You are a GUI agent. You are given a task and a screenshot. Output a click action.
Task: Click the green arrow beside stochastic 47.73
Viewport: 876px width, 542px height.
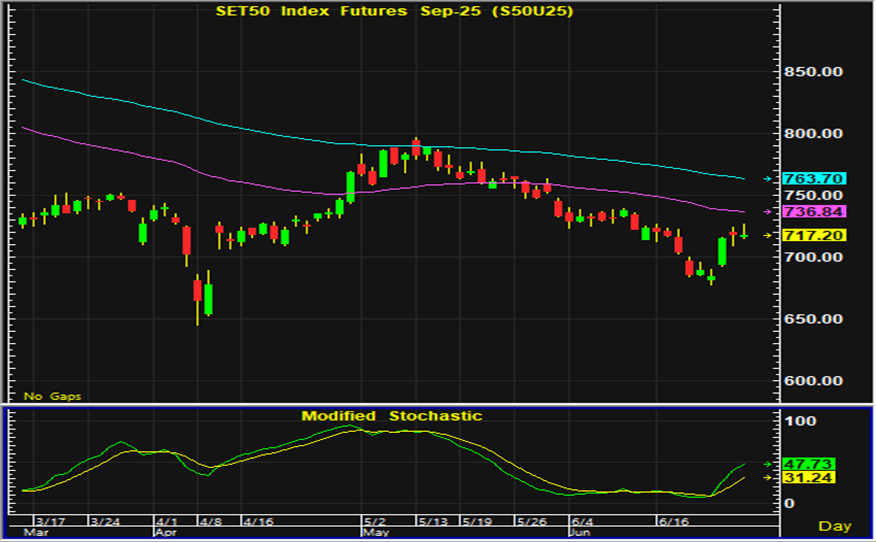click(768, 464)
